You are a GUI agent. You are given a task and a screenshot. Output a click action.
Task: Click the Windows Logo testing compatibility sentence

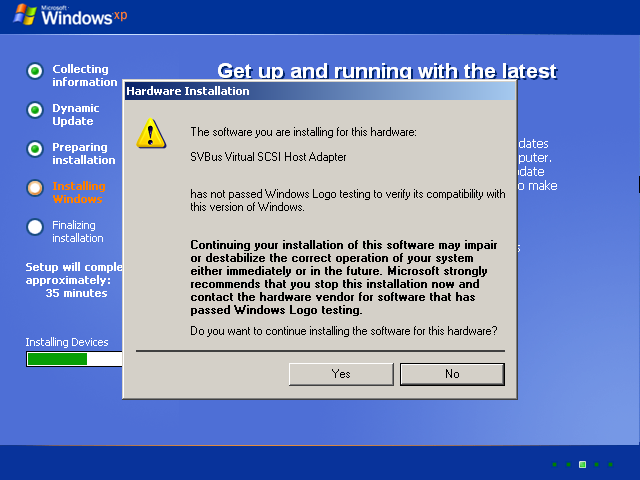348,200
